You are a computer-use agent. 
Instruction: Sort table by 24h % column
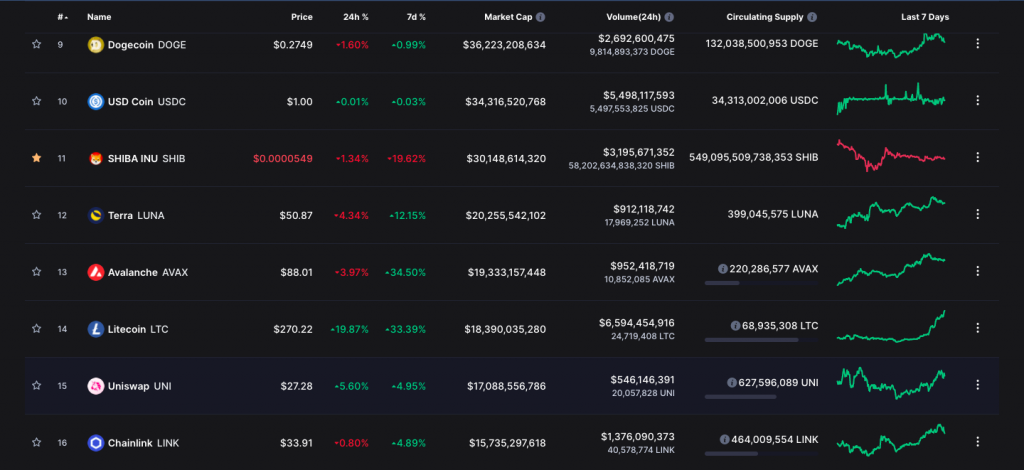pos(356,17)
